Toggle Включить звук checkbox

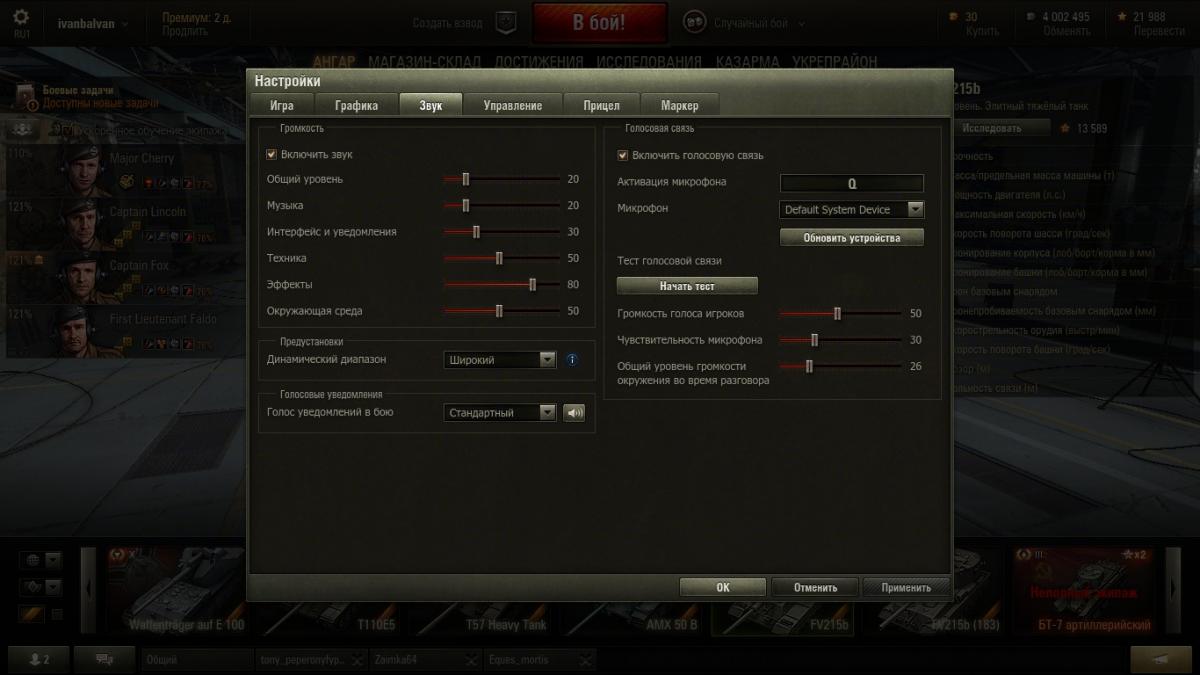[271, 155]
